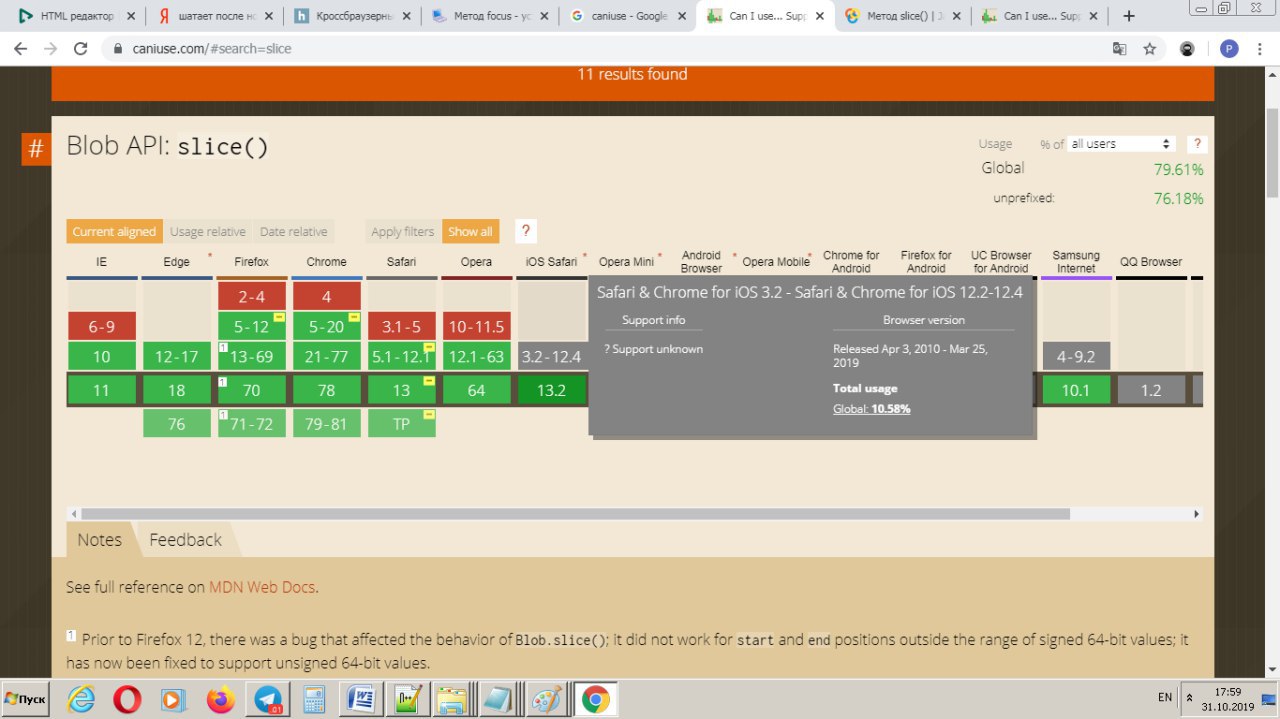Open a new browser tab with plus

[x=1129, y=16]
